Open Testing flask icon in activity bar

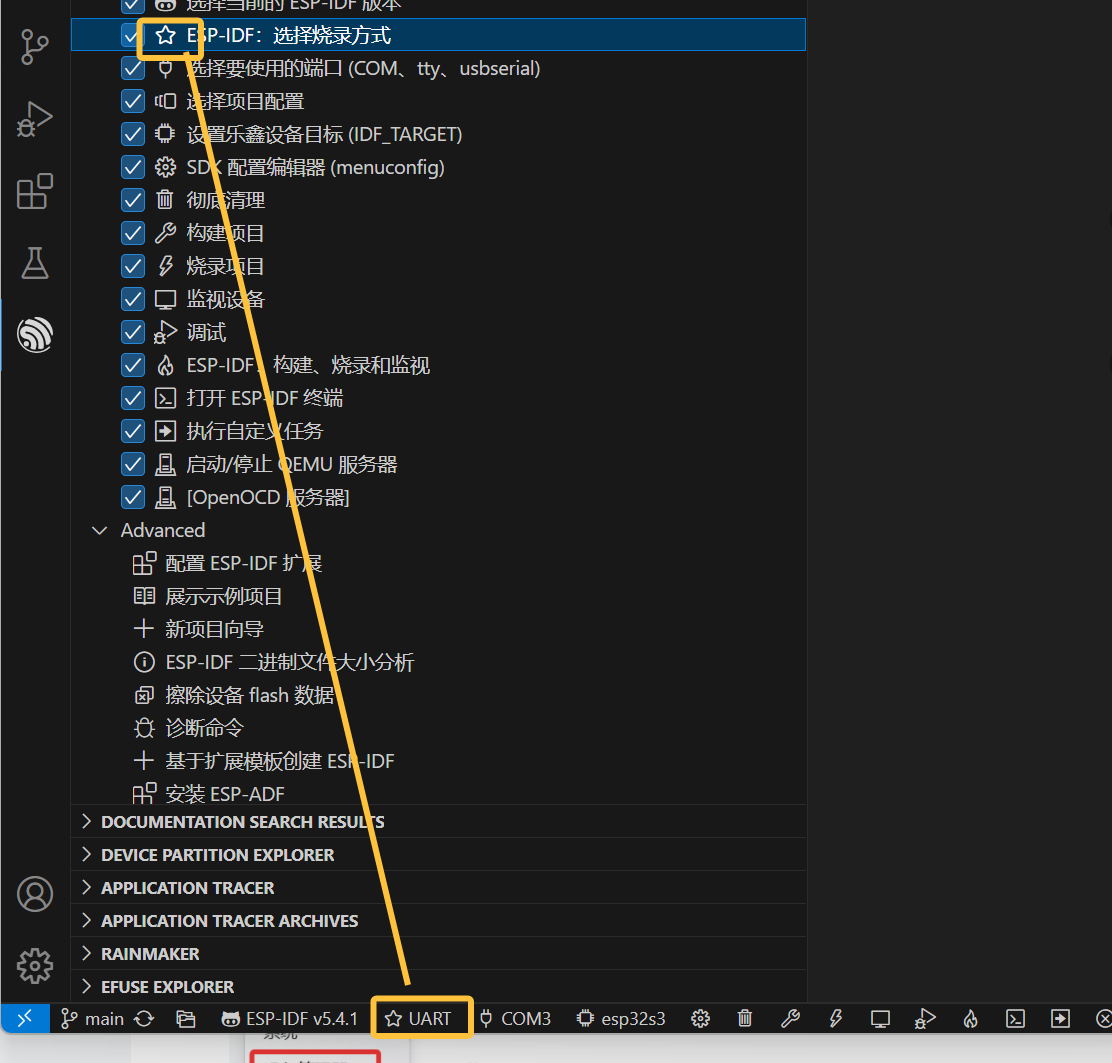point(34,263)
